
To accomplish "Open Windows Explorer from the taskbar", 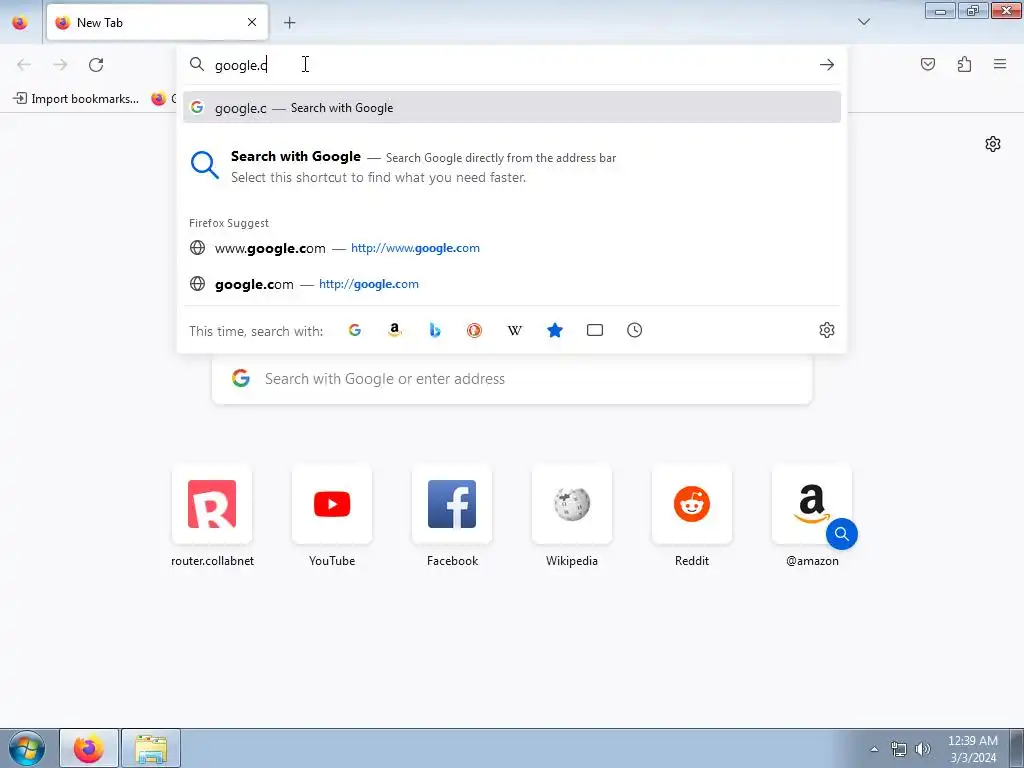I will 151,748.
